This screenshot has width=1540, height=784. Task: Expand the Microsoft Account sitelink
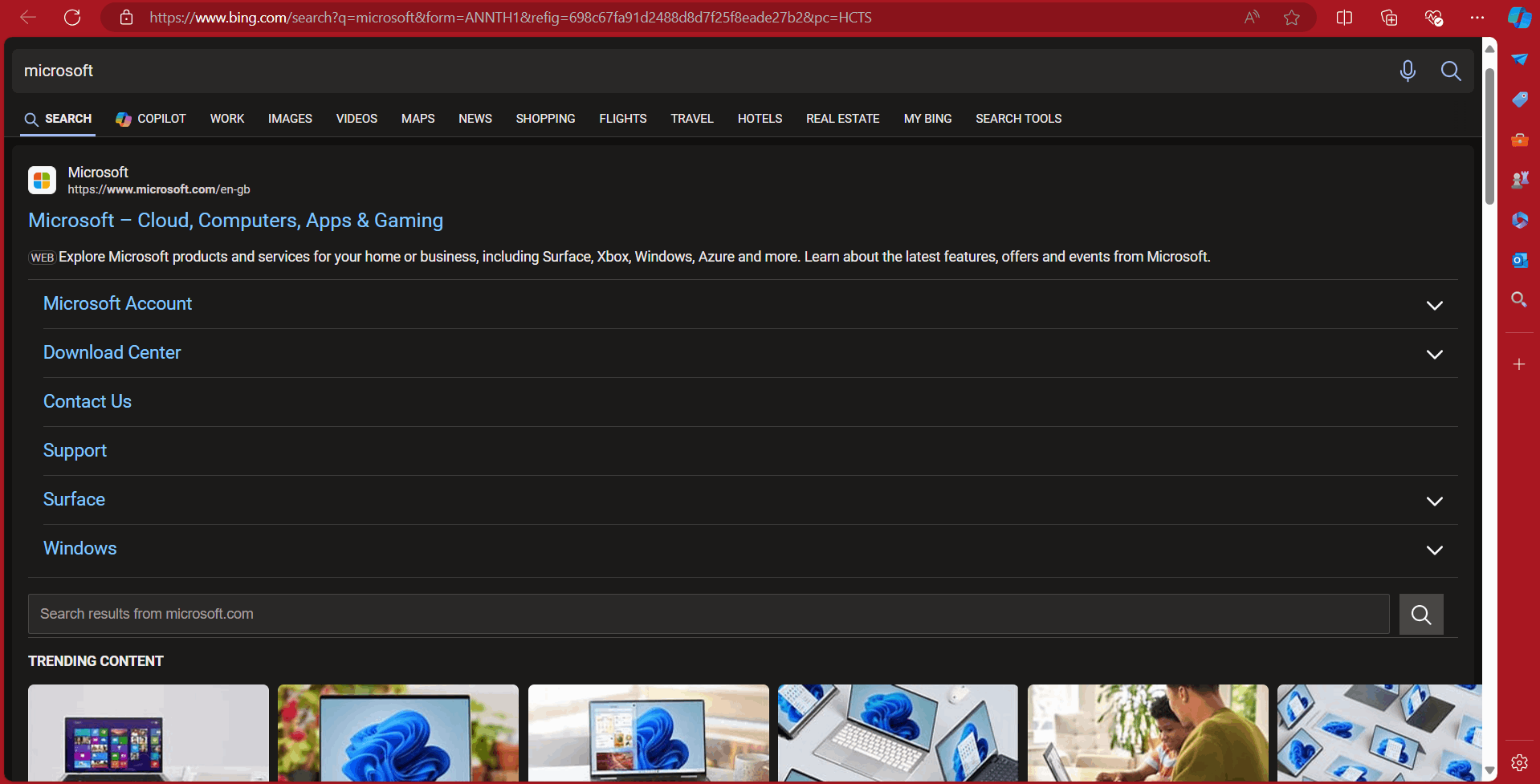pyautogui.click(x=1435, y=305)
